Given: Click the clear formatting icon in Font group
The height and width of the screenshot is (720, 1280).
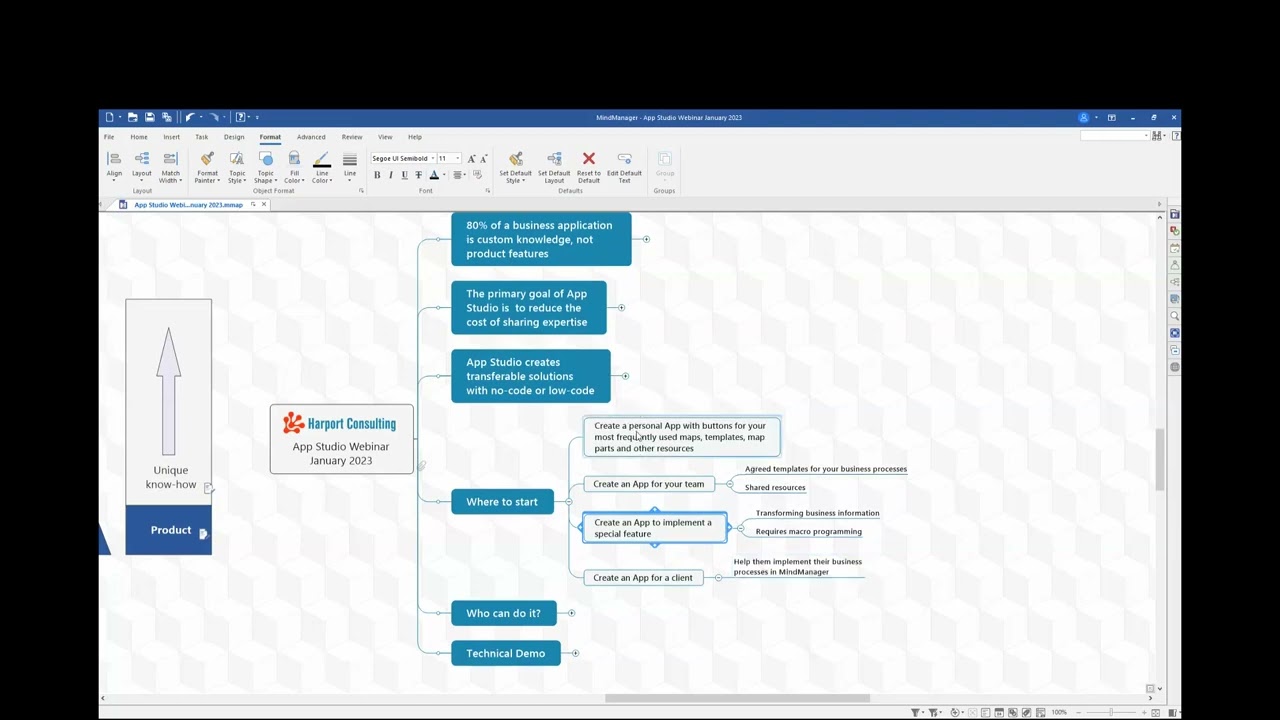Looking at the screenshot, I should (477, 175).
